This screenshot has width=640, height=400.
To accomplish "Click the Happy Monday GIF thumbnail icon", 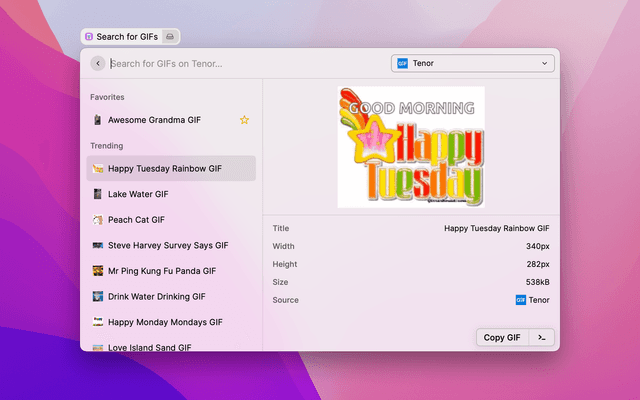I will click(98, 322).
